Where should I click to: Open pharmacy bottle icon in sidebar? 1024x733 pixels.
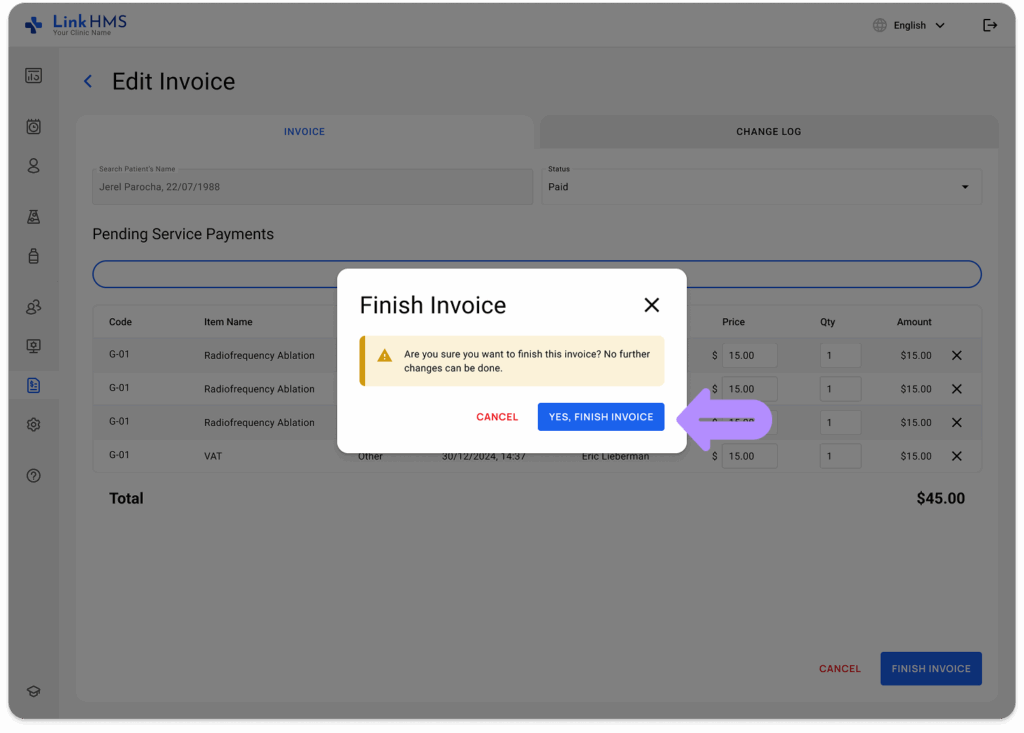coord(33,255)
